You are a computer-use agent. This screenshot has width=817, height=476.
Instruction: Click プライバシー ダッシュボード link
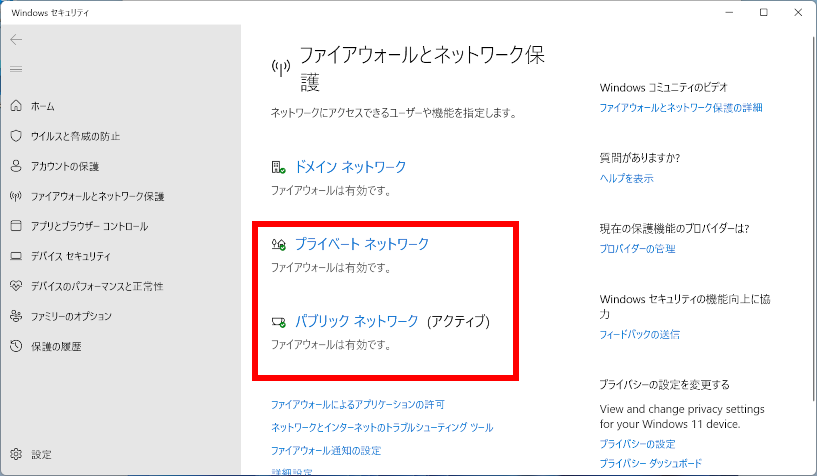point(650,463)
